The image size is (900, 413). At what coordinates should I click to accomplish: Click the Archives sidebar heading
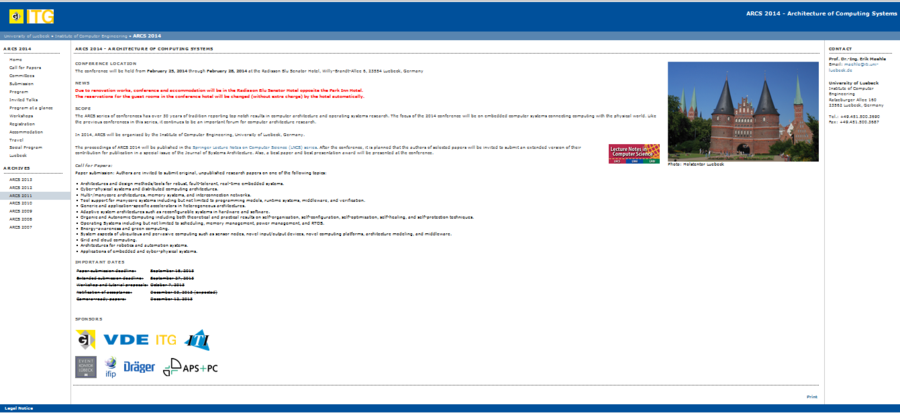[17, 168]
